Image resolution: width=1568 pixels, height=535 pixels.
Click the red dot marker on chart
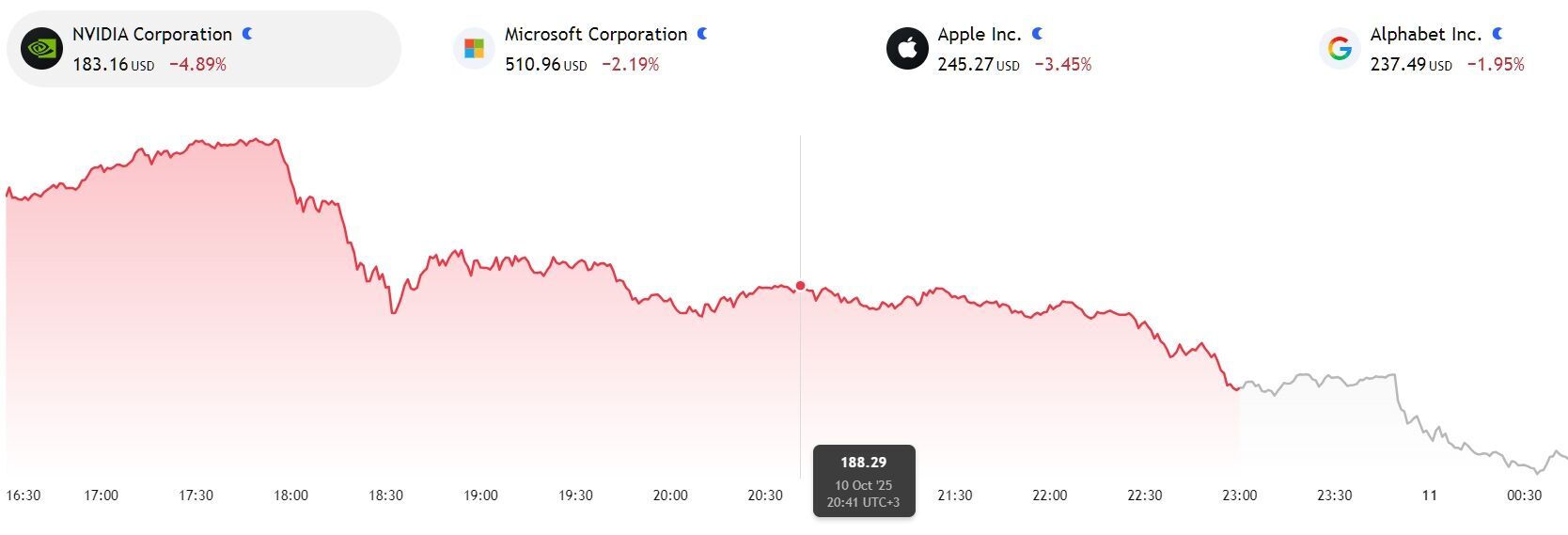coord(801,286)
